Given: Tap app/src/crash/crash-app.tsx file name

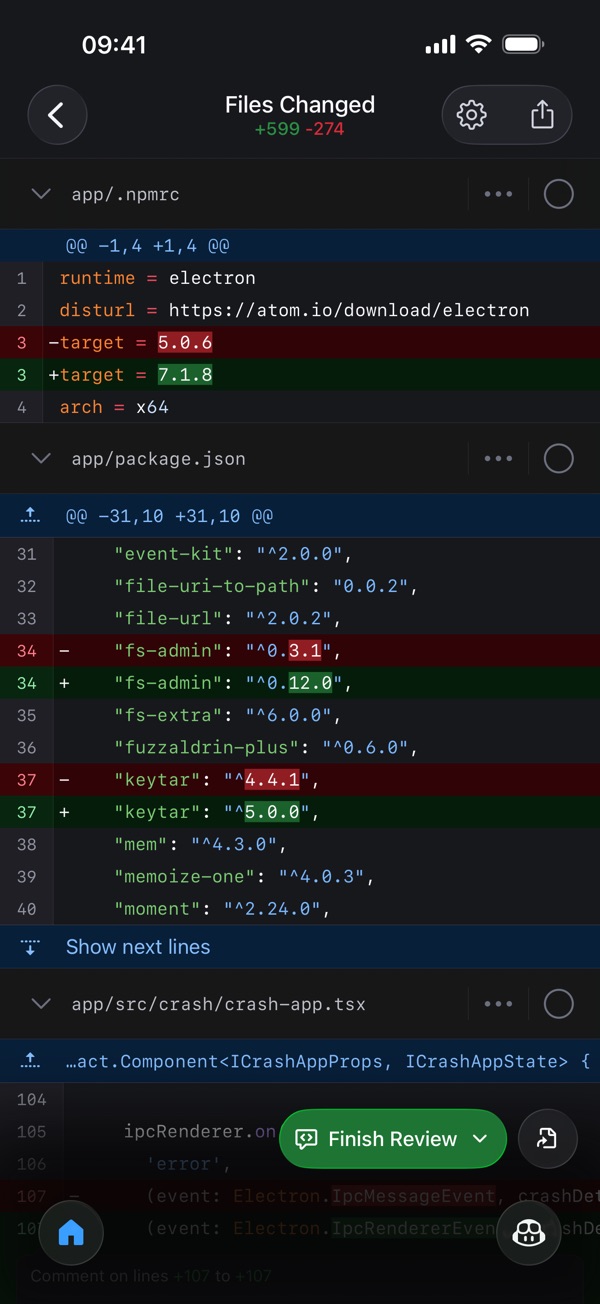Looking at the screenshot, I should [x=218, y=1003].
